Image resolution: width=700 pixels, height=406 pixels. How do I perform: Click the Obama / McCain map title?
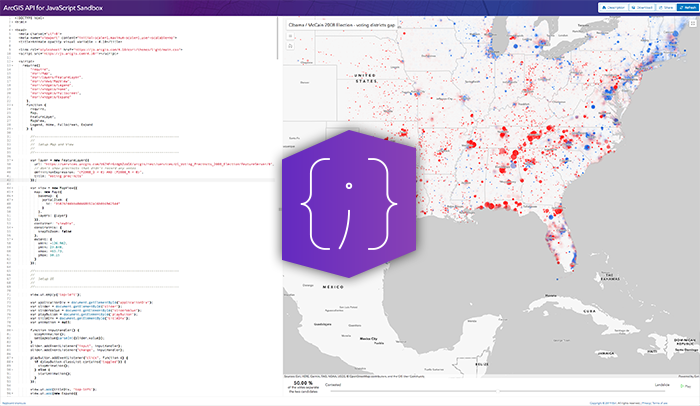coord(342,25)
